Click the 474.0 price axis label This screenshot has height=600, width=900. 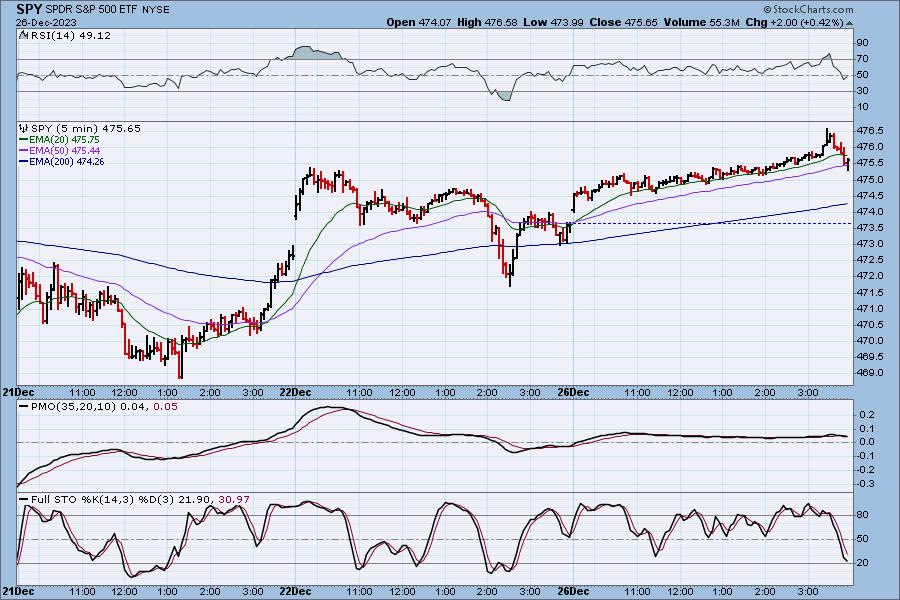click(x=870, y=211)
